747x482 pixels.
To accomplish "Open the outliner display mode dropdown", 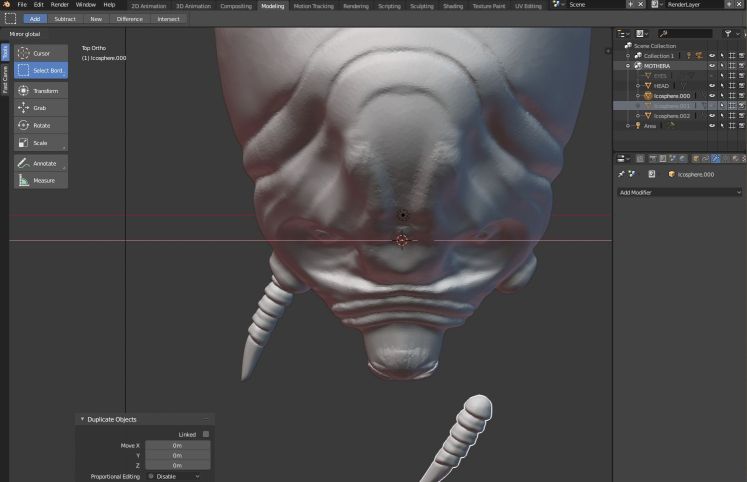I will click(642, 33).
